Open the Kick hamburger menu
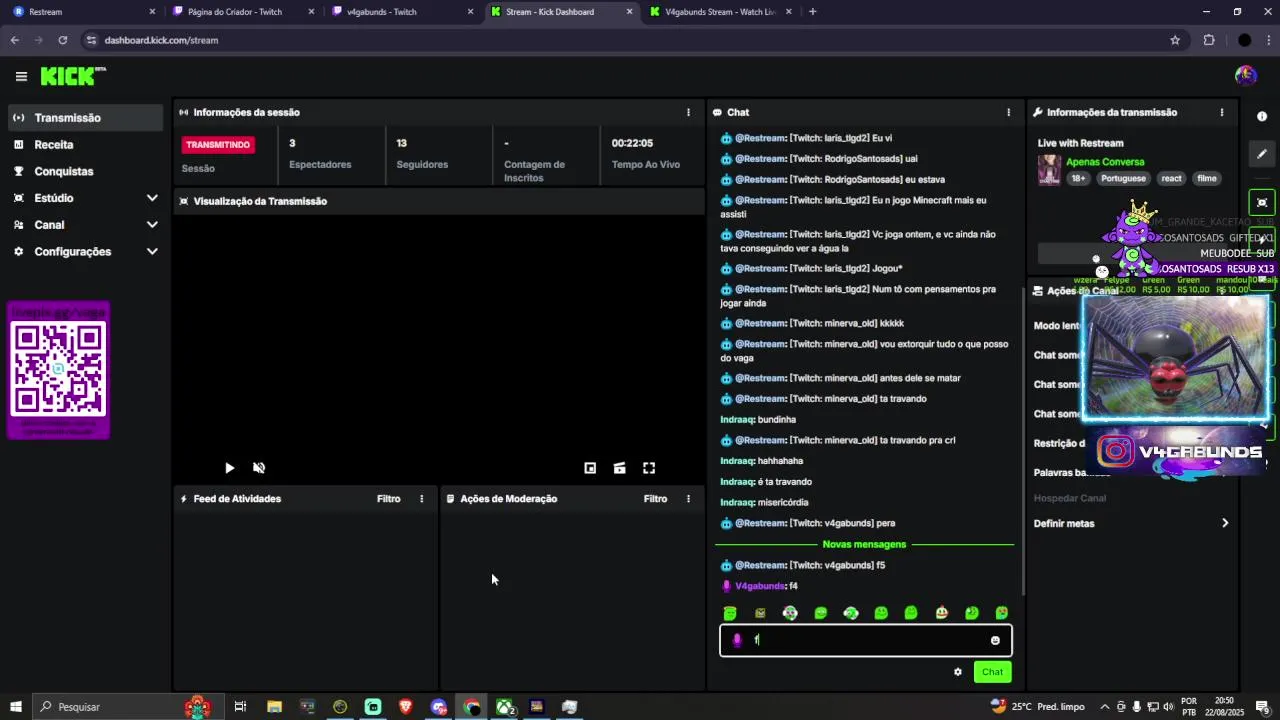The height and width of the screenshot is (720, 1280). (21, 76)
